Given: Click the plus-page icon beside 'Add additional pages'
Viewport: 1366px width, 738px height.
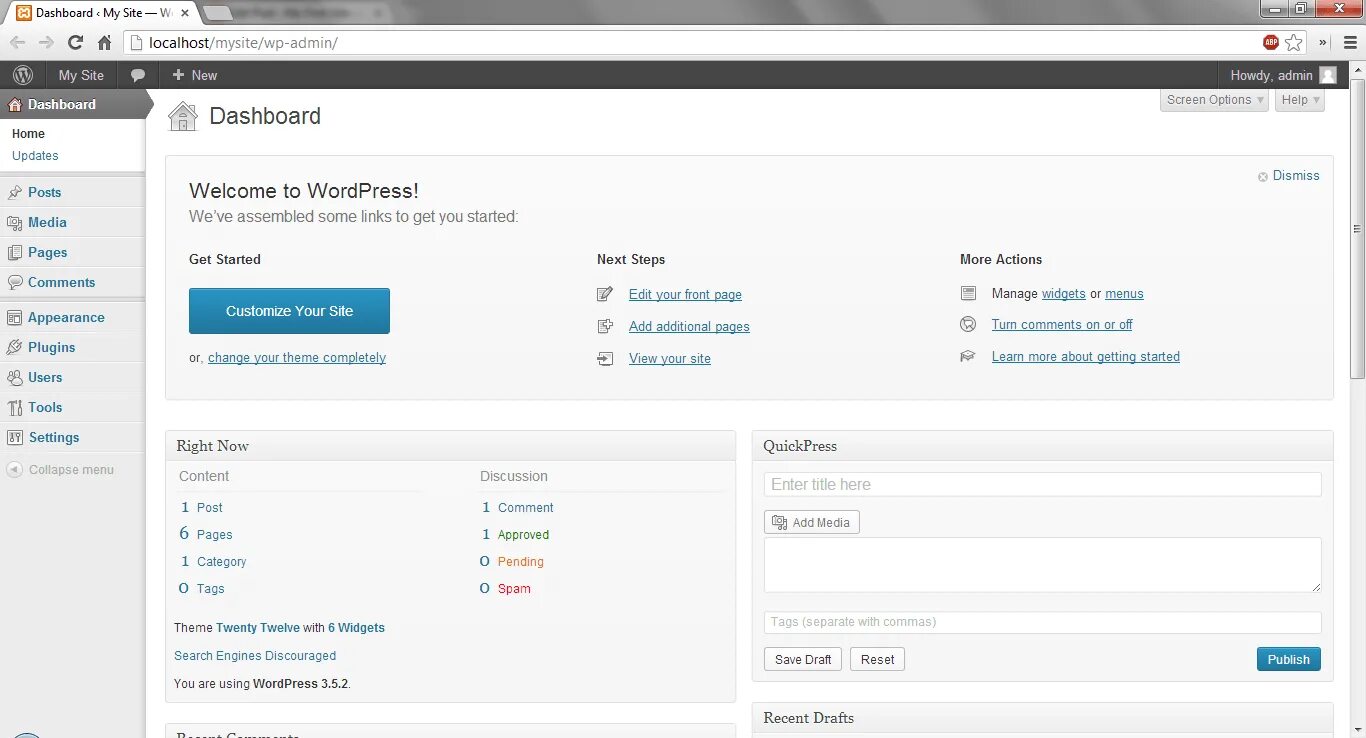Looking at the screenshot, I should (605, 326).
